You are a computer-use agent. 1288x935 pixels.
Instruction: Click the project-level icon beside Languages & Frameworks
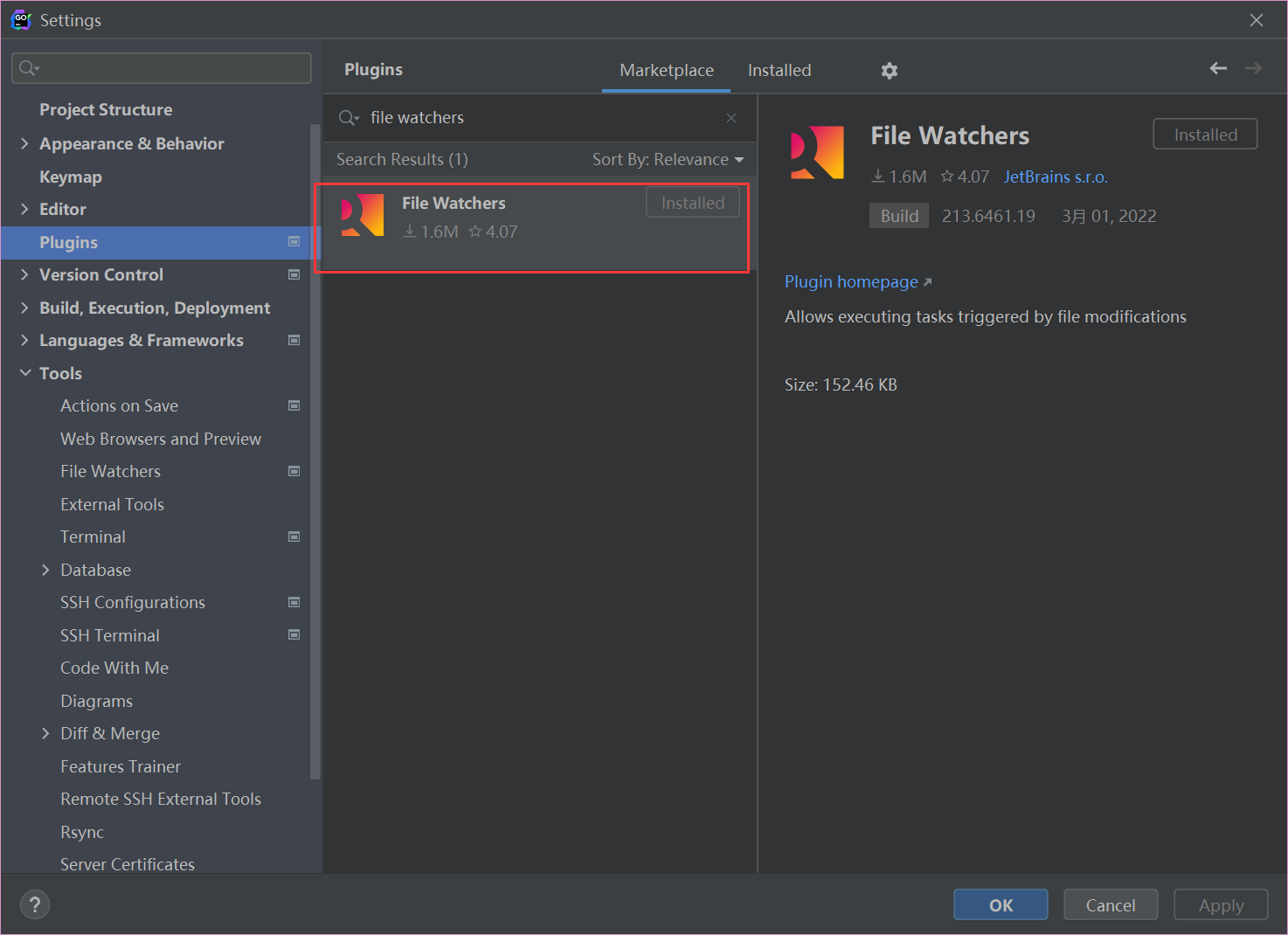(x=294, y=340)
